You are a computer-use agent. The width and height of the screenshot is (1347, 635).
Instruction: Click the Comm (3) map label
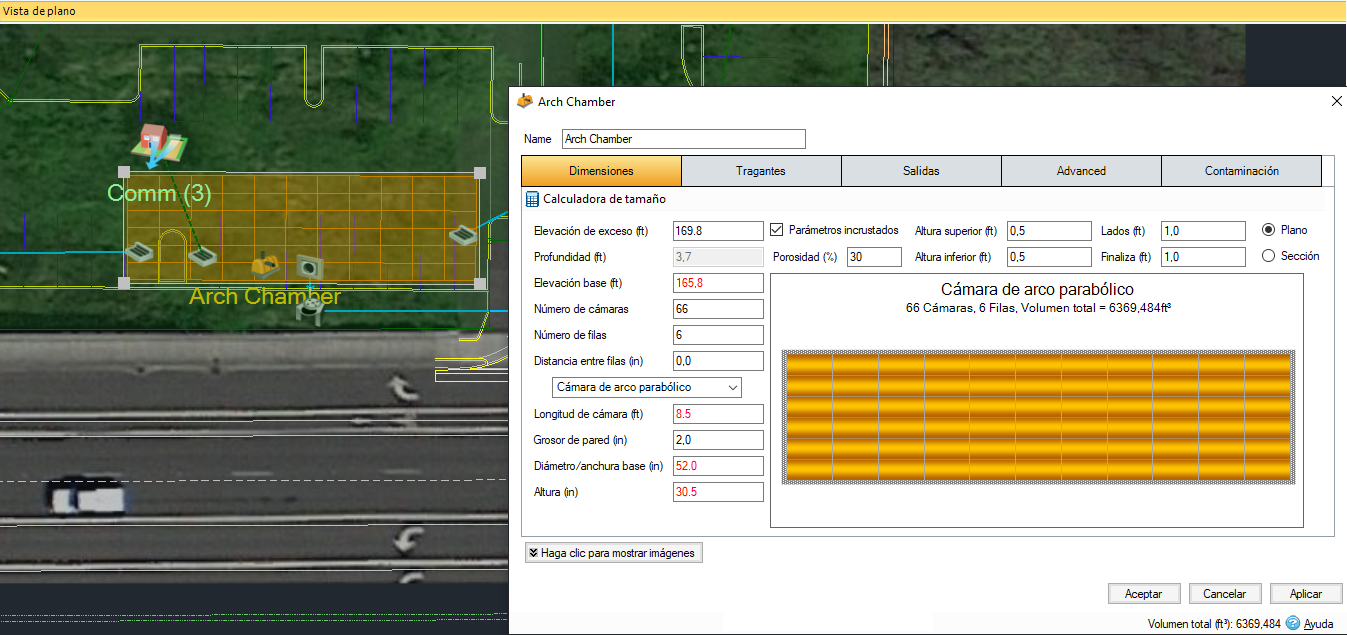[x=159, y=193]
